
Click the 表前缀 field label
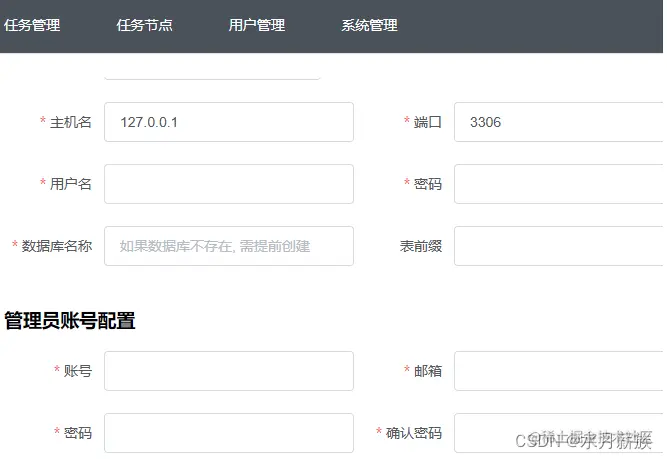[x=421, y=246]
